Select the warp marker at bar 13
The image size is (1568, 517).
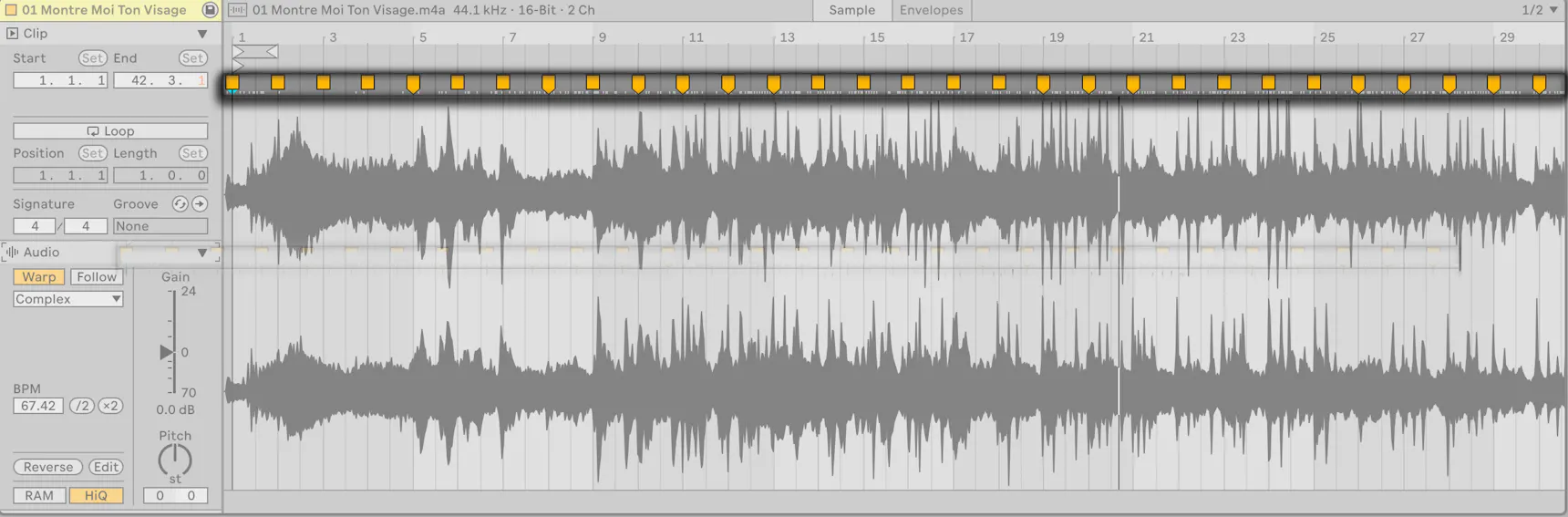coord(774,84)
